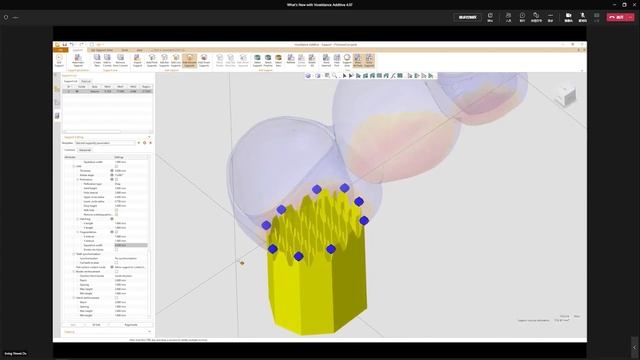The height and width of the screenshot is (360, 640).
Task: Collapse the Perforations tree group
Action: (78, 179)
